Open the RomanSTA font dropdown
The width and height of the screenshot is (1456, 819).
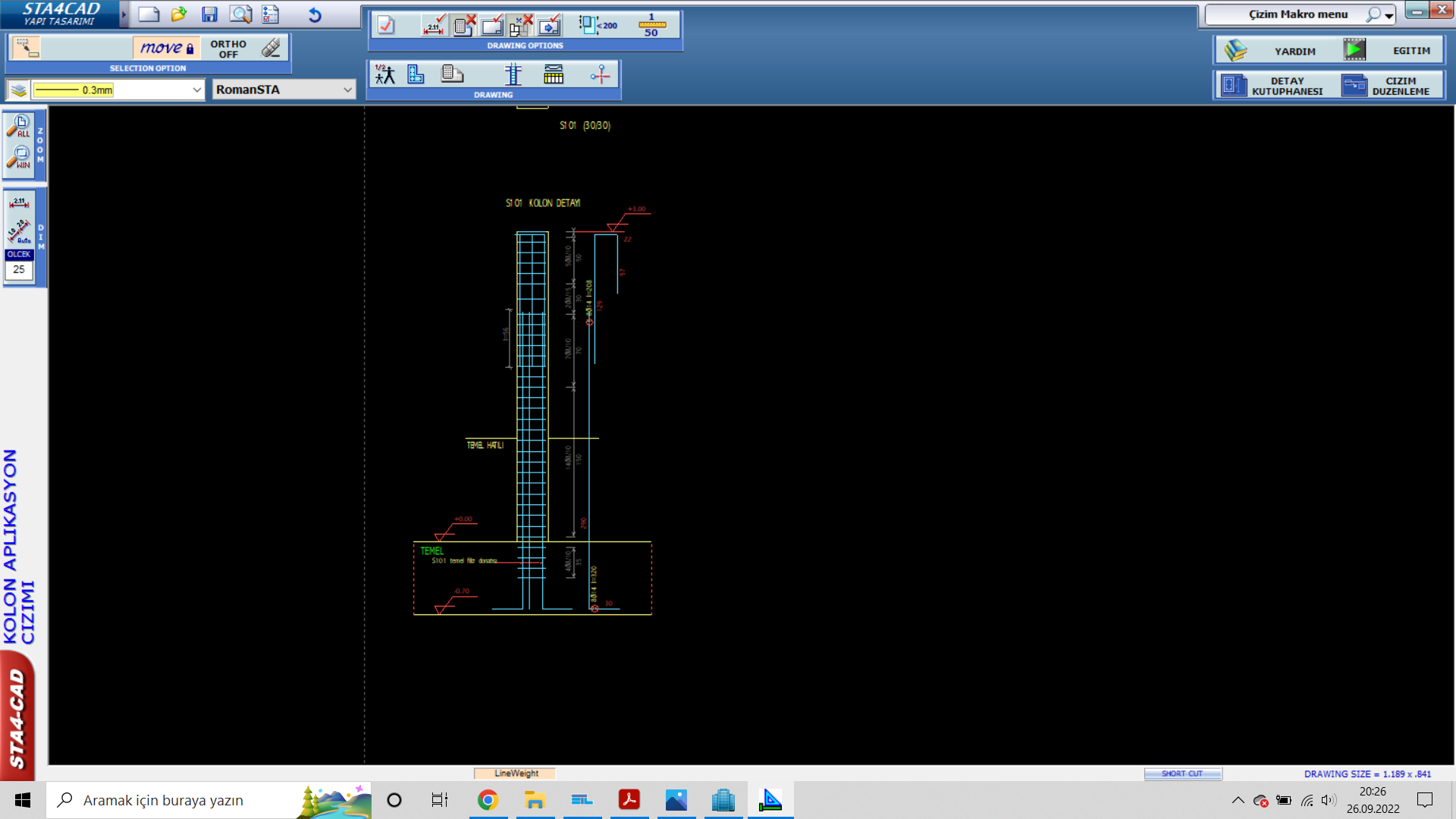347,89
